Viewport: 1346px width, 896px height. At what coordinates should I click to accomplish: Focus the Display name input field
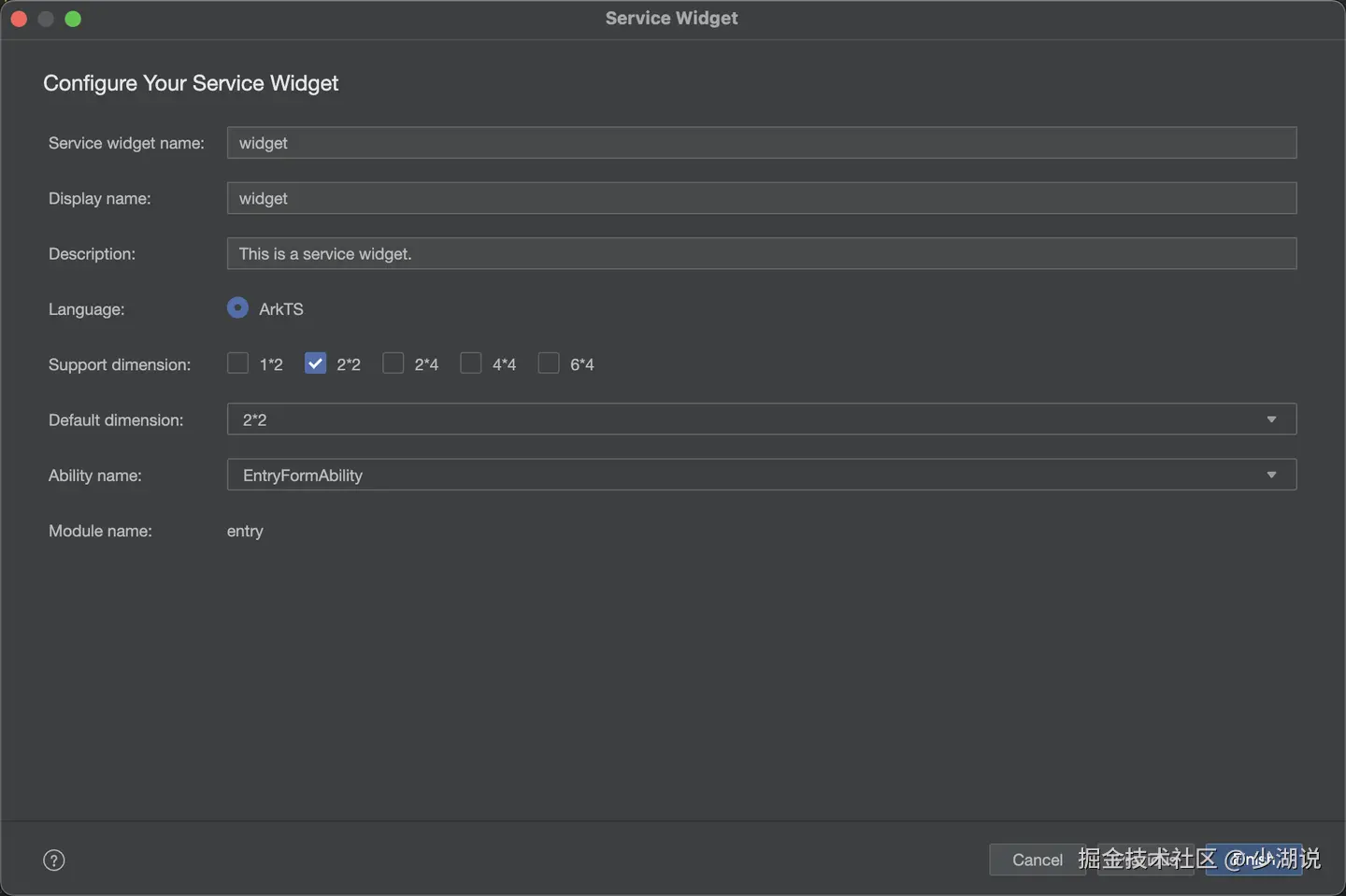pos(761,198)
